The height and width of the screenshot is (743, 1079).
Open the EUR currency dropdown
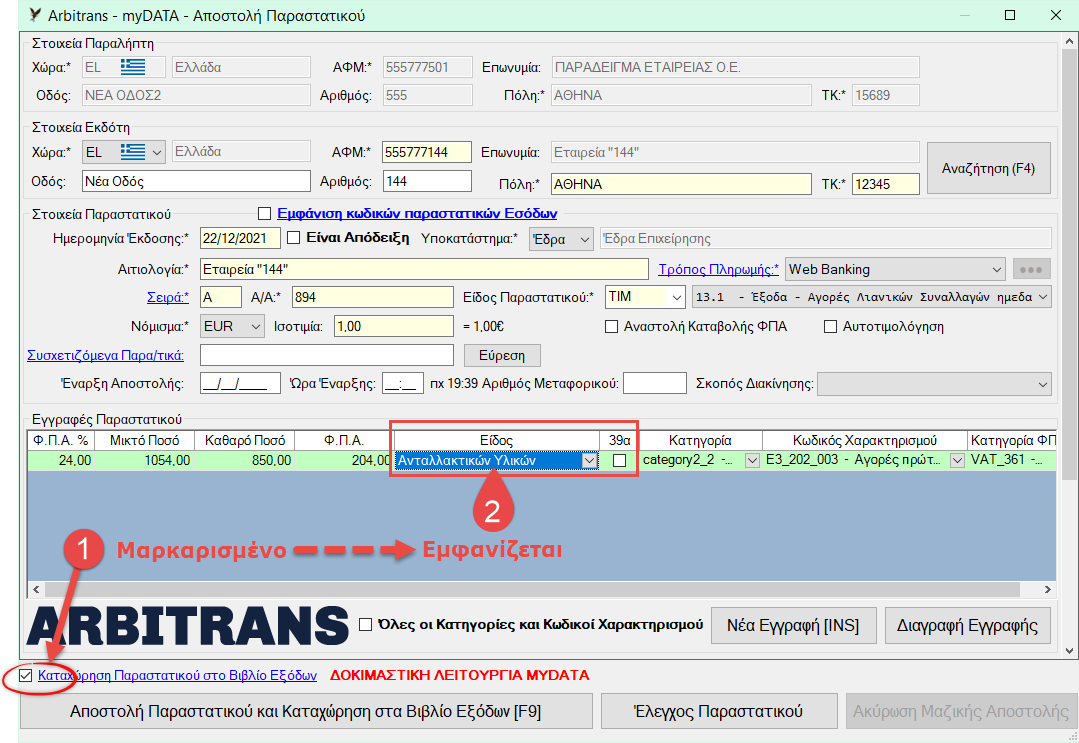pyautogui.click(x=256, y=326)
